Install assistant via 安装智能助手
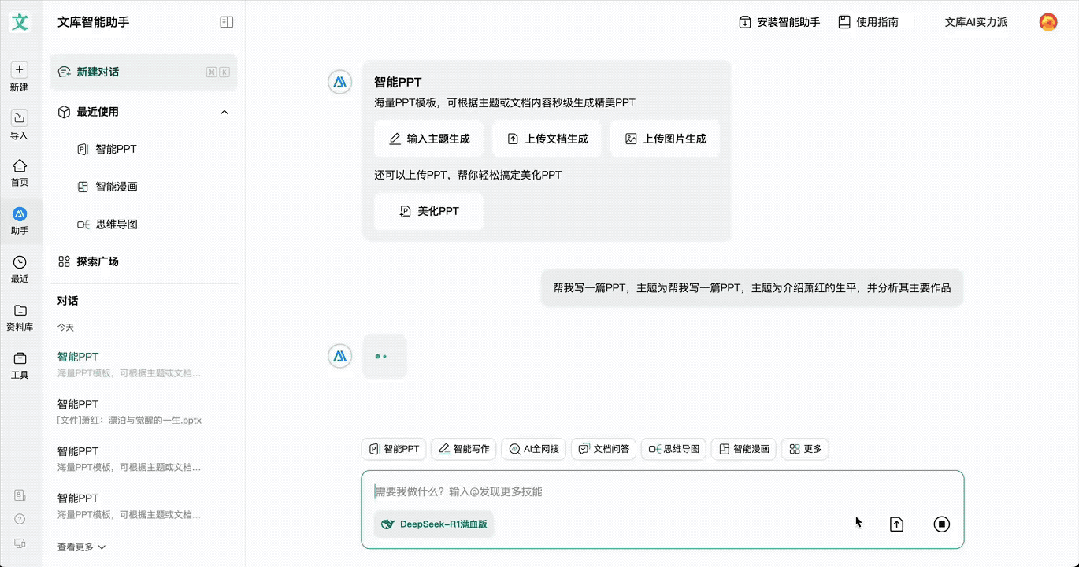Screen dimensions: 1079x567 [780, 22]
